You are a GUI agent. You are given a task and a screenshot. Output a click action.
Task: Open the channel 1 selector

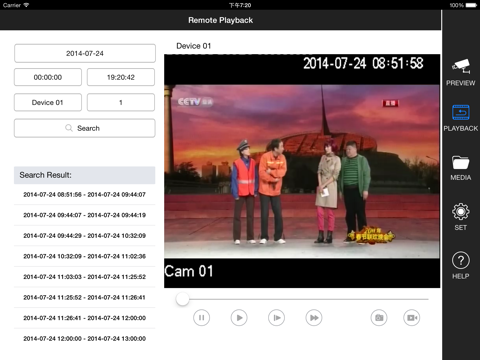(x=121, y=102)
